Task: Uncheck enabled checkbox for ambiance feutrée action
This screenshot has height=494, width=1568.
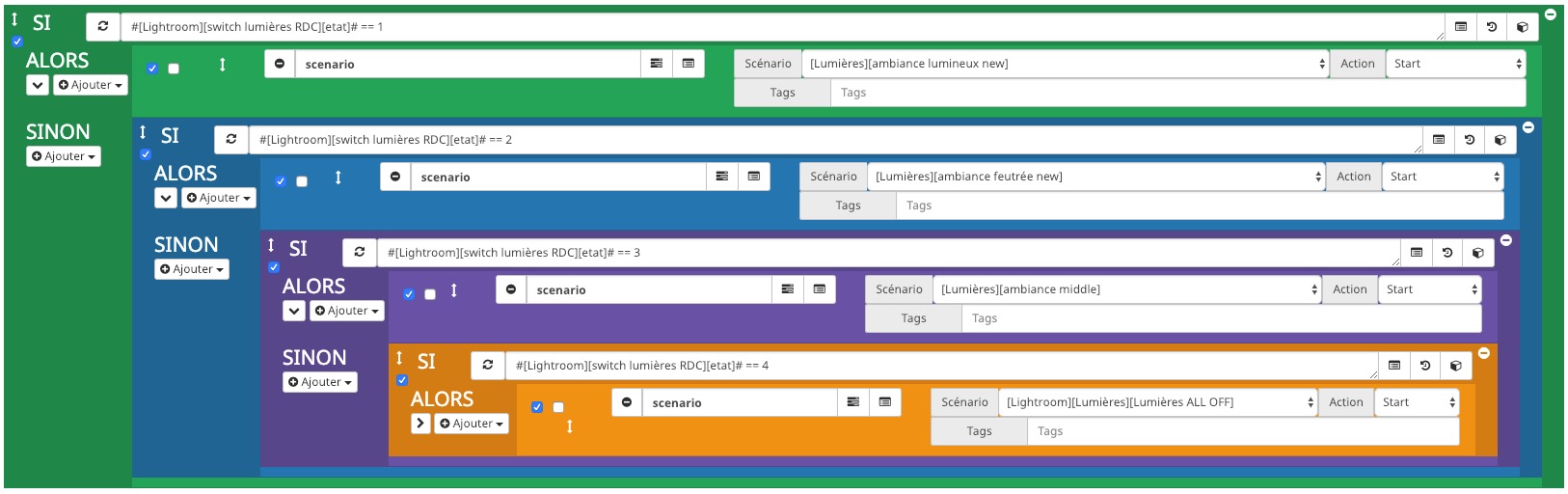Action: click(x=281, y=181)
